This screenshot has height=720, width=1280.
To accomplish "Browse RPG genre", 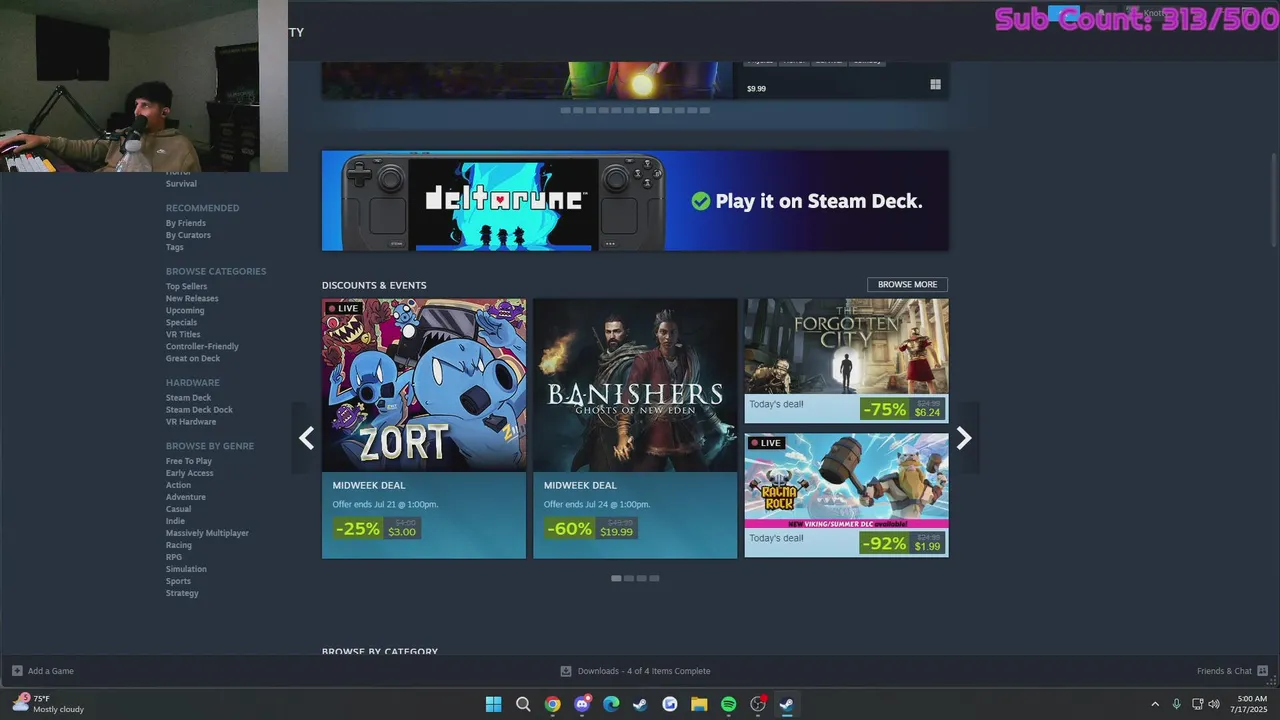I will pyautogui.click(x=174, y=557).
